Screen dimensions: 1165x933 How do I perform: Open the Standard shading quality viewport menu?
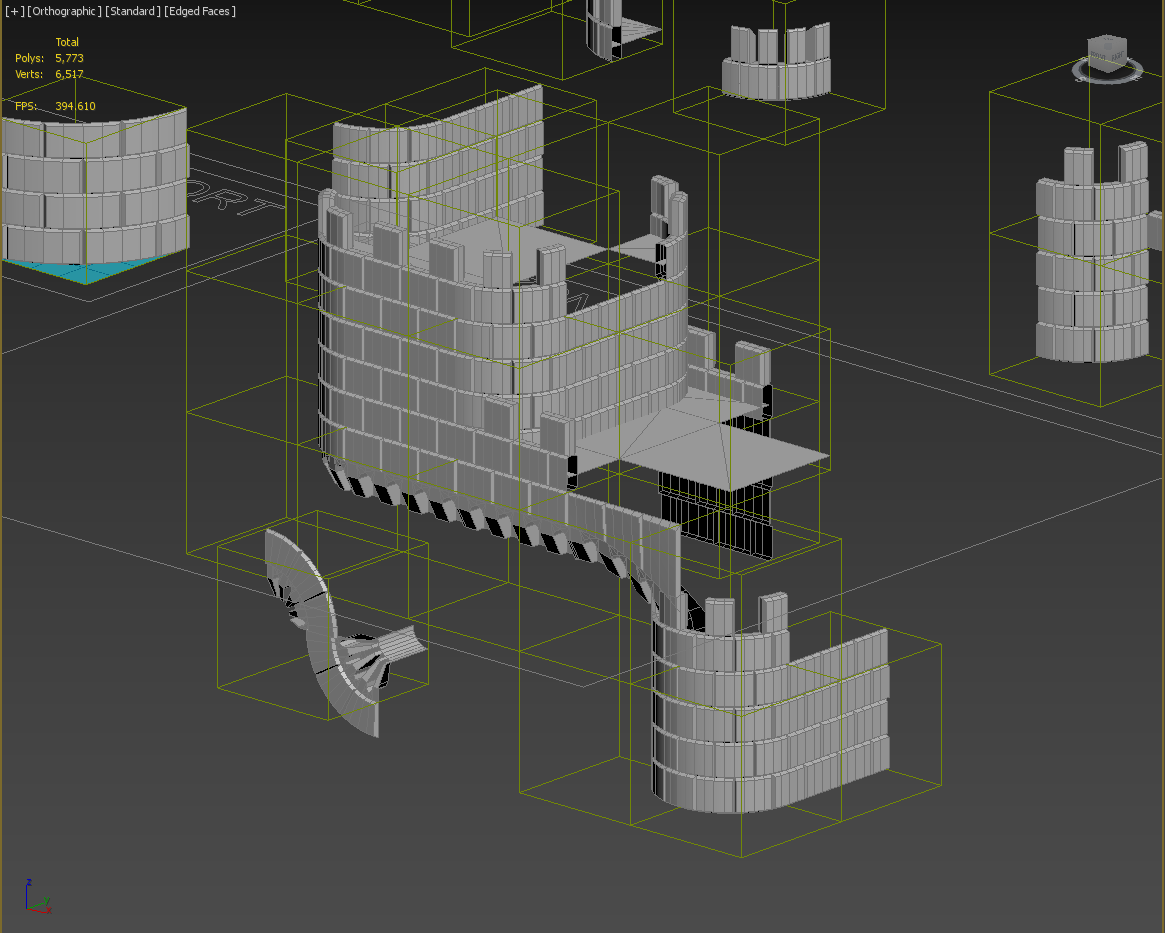click(x=132, y=11)
